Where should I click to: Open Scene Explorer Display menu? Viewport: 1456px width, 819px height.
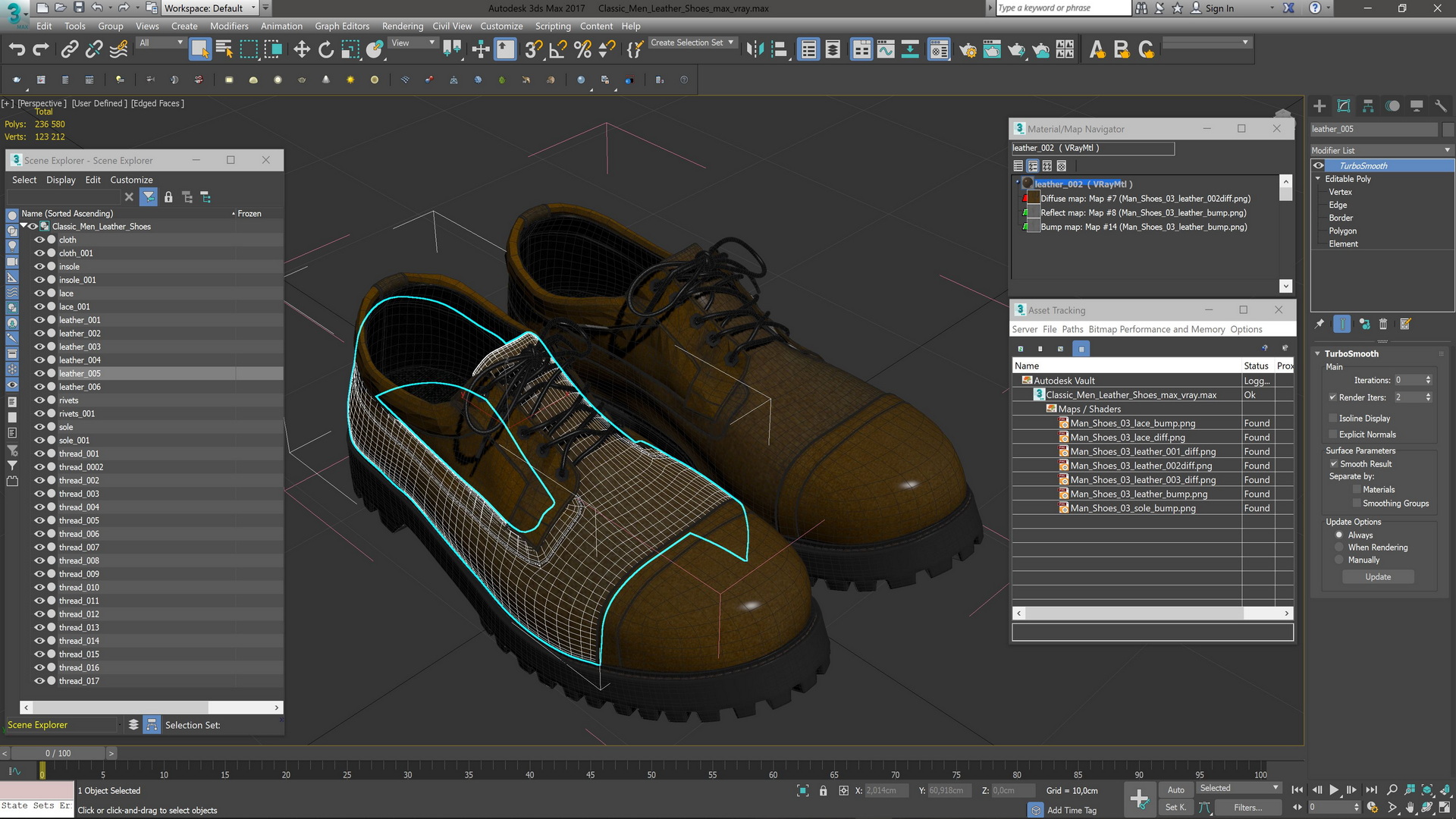click(61, 180)
